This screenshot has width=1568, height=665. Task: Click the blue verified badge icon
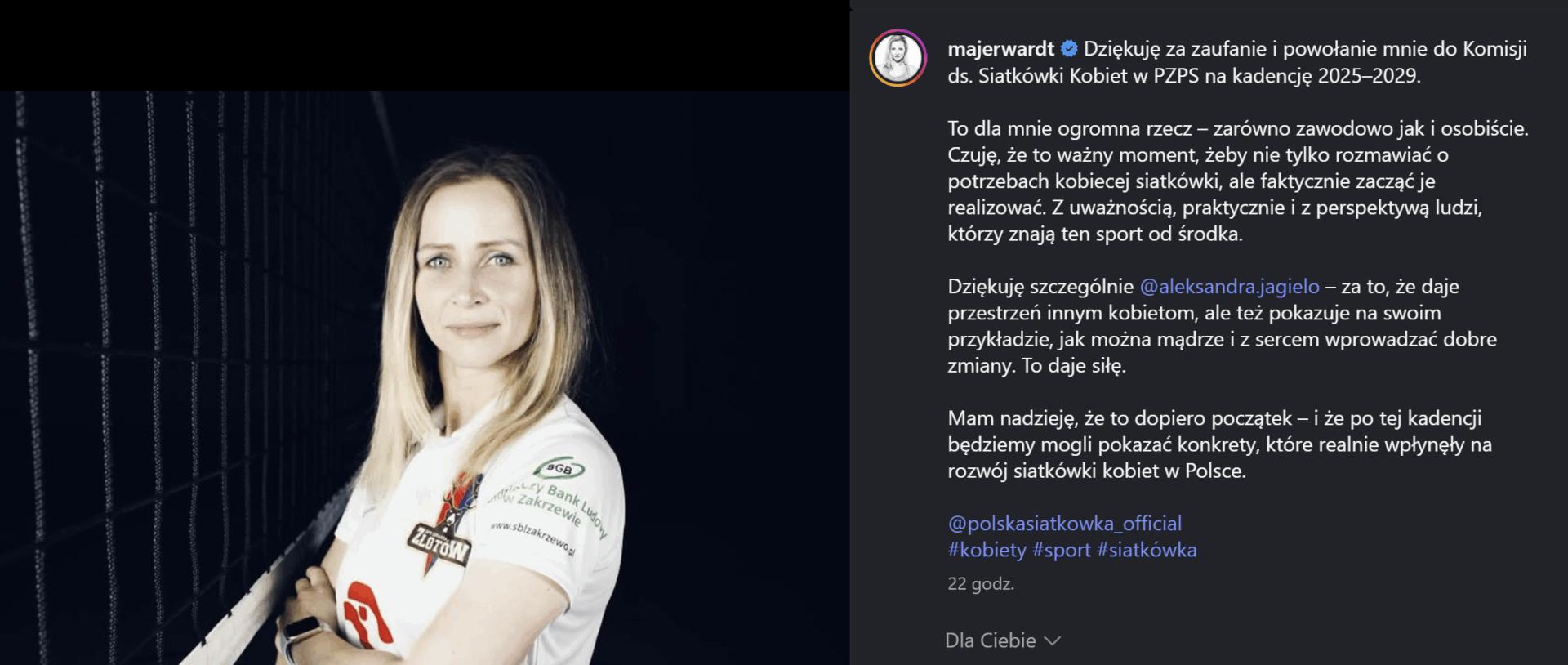pos(1068,49)
